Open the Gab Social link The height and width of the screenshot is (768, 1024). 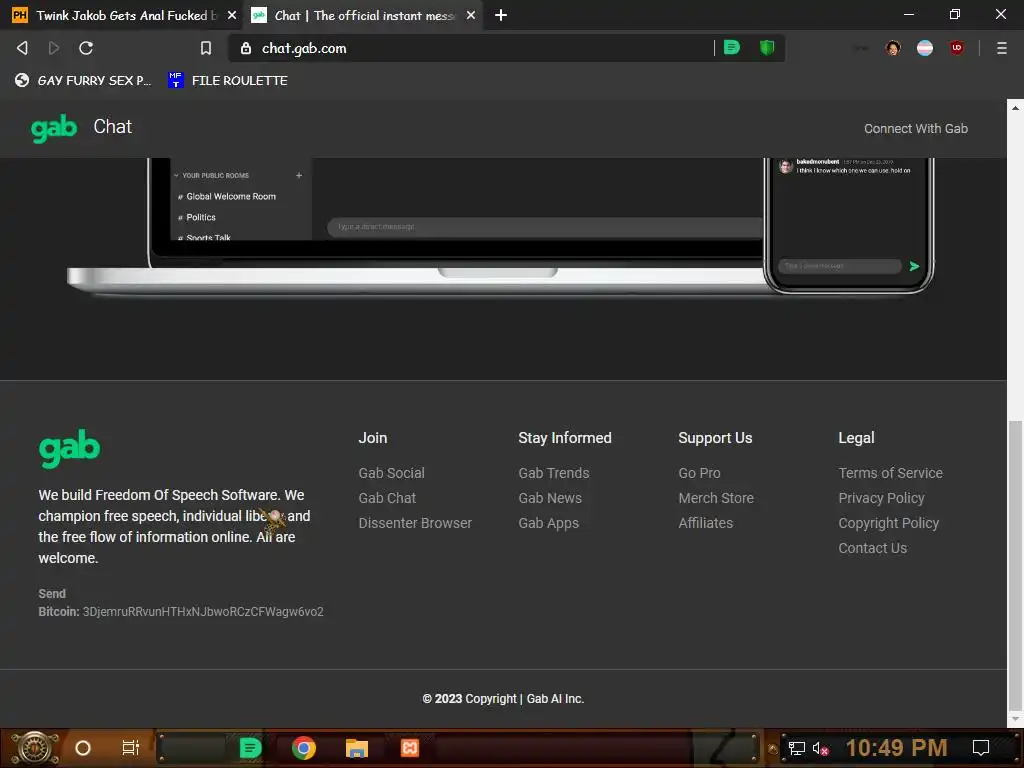(x=391, y=473)
